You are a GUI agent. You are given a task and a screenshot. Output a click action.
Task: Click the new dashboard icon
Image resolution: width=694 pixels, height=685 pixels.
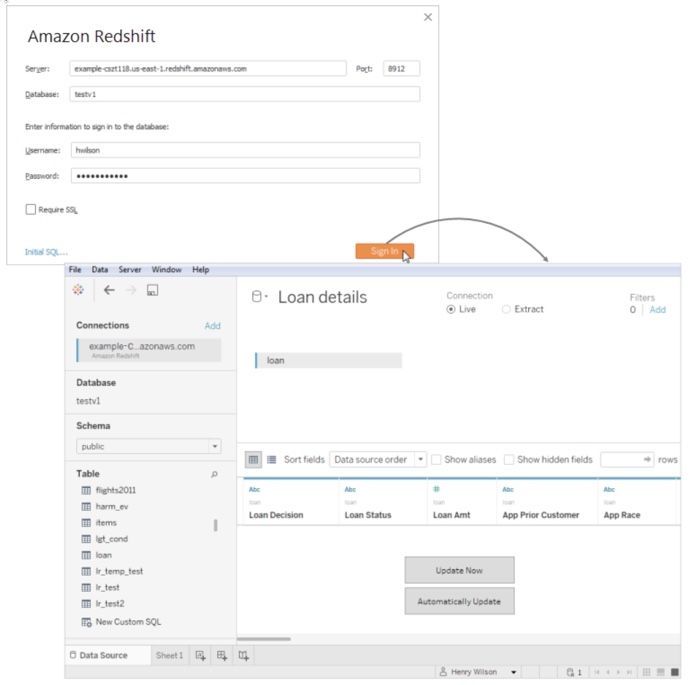tap(221, 656)
